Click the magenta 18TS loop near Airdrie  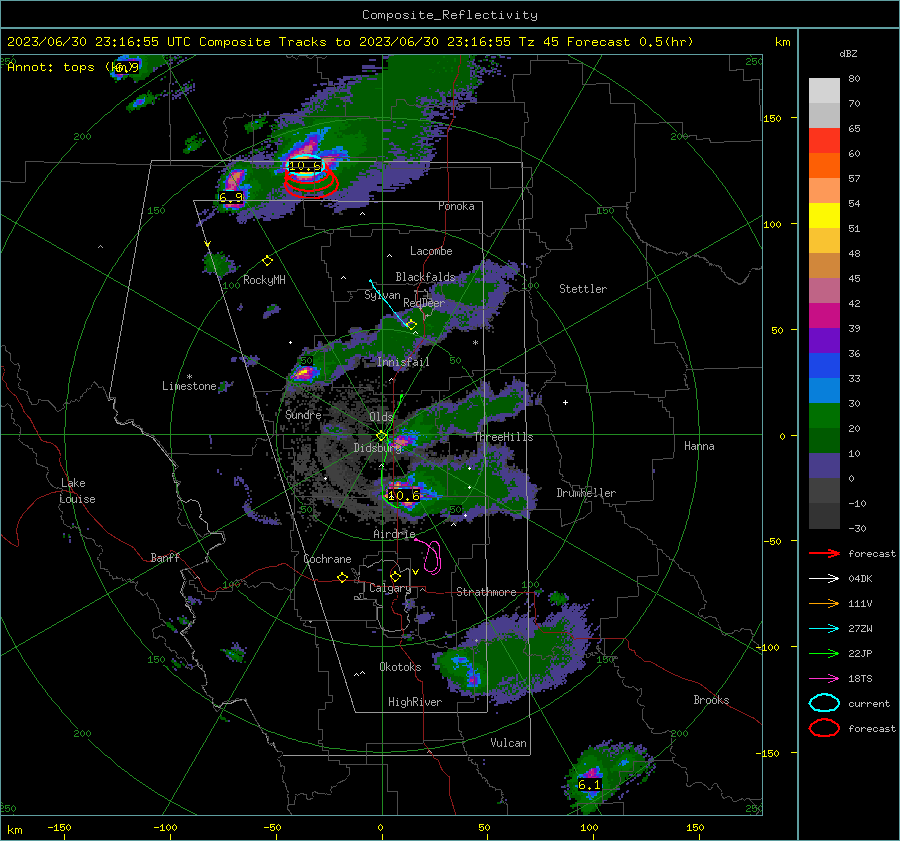tap(432, 557)
